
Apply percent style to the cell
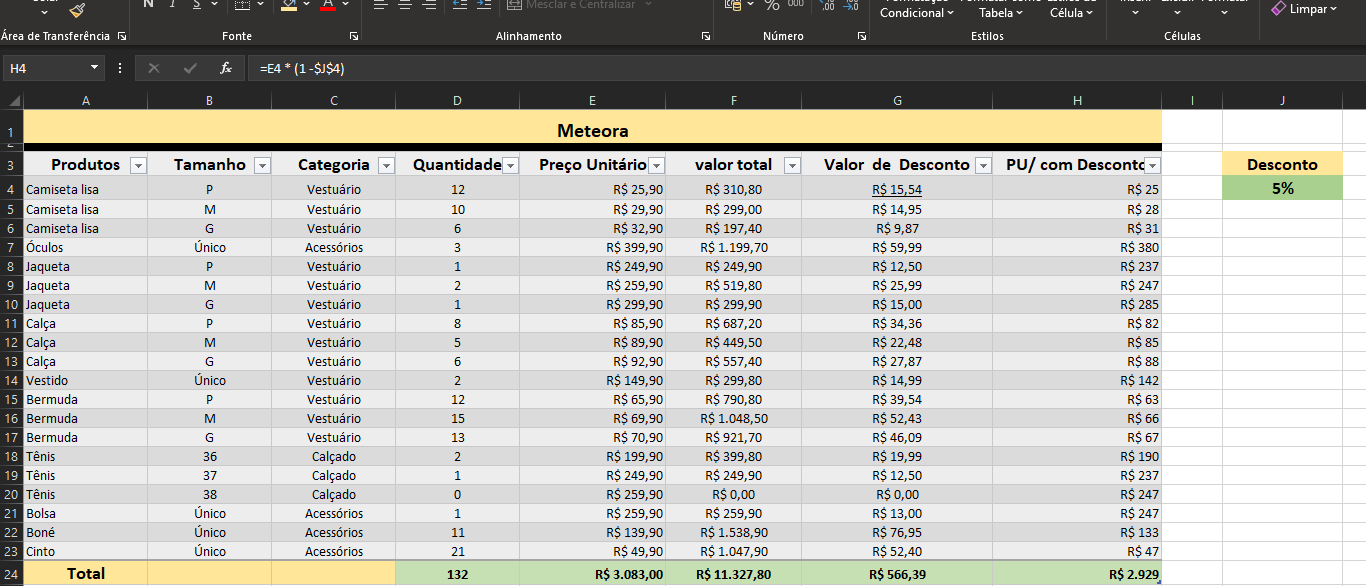(771, 5)
